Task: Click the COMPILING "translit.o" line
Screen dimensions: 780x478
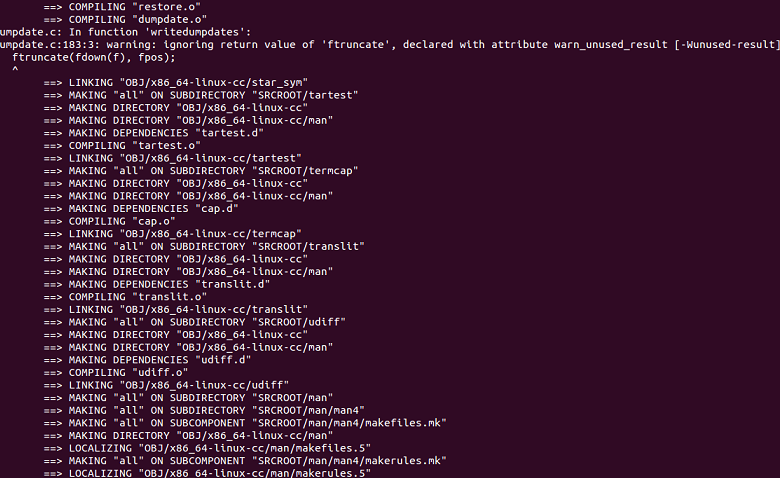Action: click(x=125, y=297)
